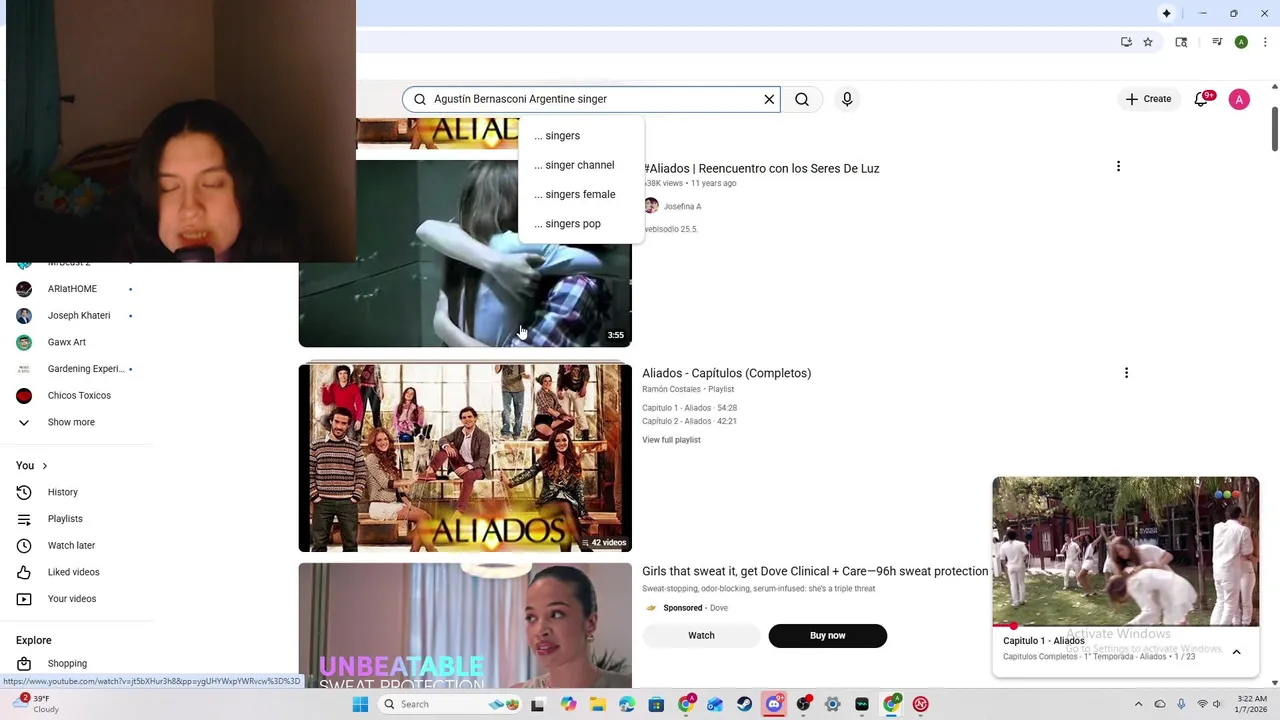
Task: Expand subscriptions with Show more
Action: [72, 422]
